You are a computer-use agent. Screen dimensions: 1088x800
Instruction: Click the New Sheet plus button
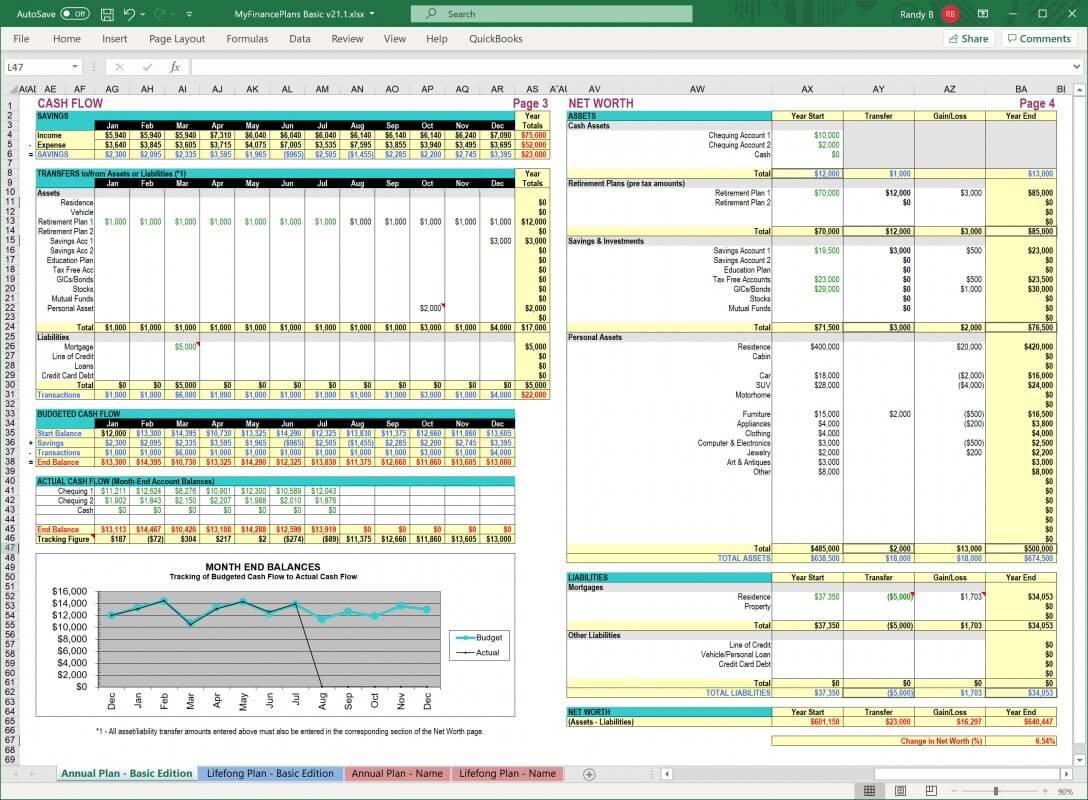click(x=590, y=773)
